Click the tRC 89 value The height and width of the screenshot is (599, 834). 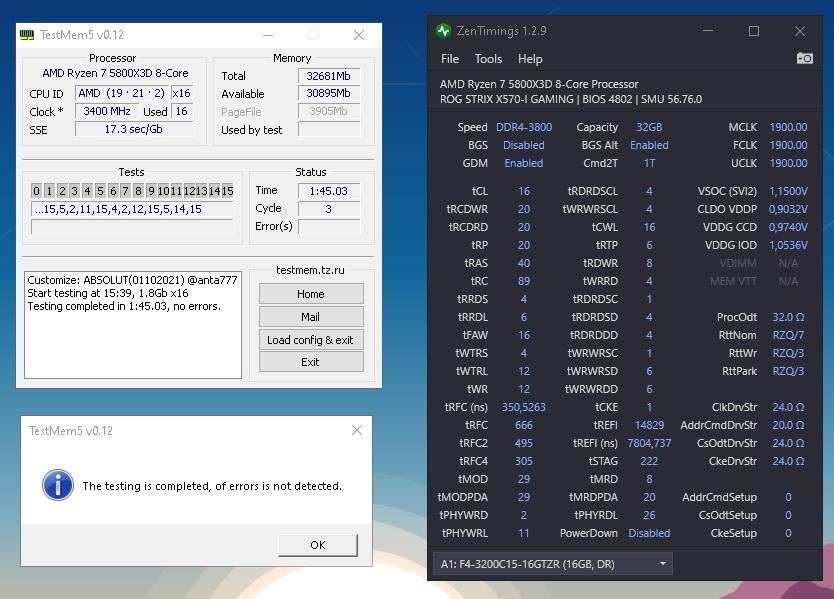[x=524, y=281]
